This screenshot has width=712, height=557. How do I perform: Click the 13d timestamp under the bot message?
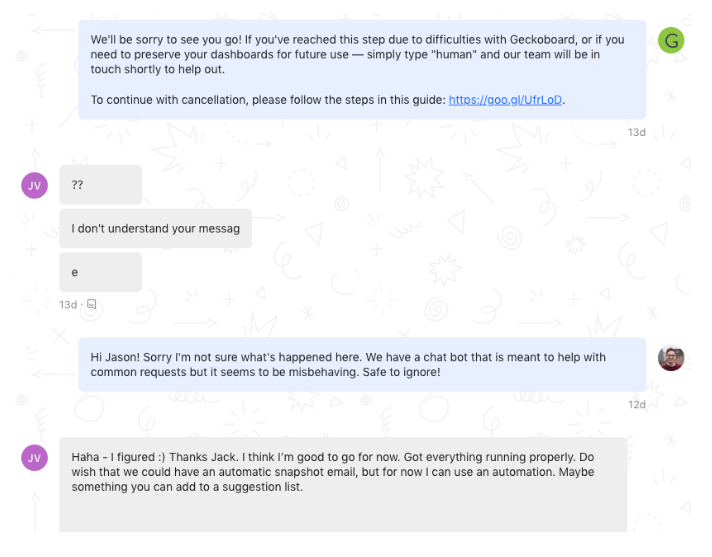click(x=636, y=132)
